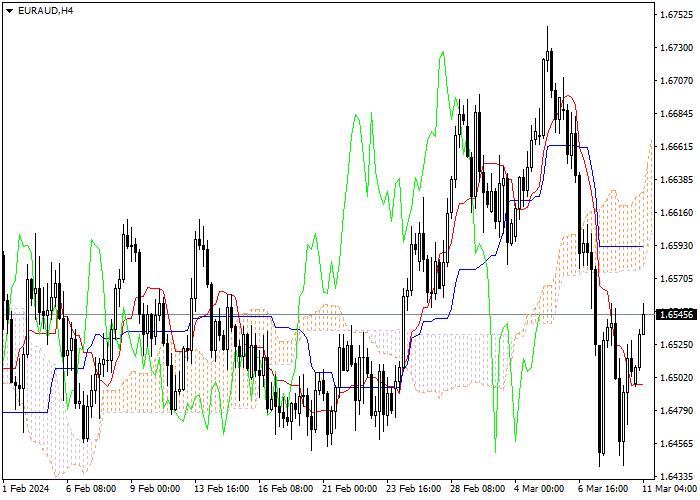Screen dimensions: 700x500
Task: Click the 13 Feb 16:00 time label
Action: pyautogui.click(x=221, y=488)
